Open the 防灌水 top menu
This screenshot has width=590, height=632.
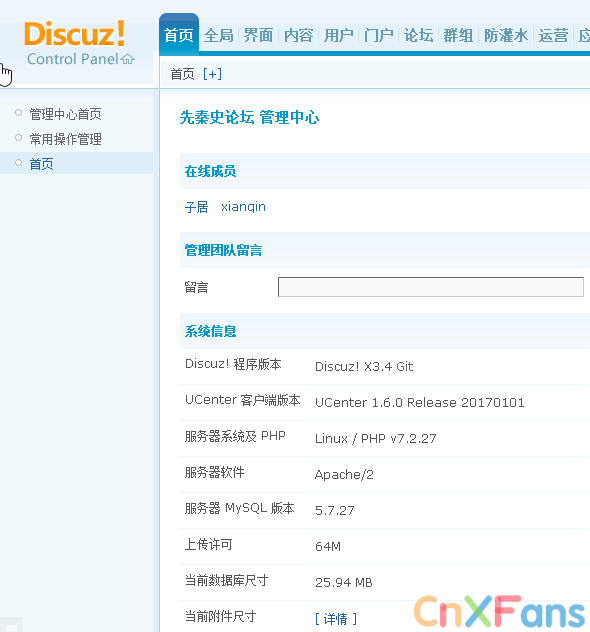tap(506, 35)
